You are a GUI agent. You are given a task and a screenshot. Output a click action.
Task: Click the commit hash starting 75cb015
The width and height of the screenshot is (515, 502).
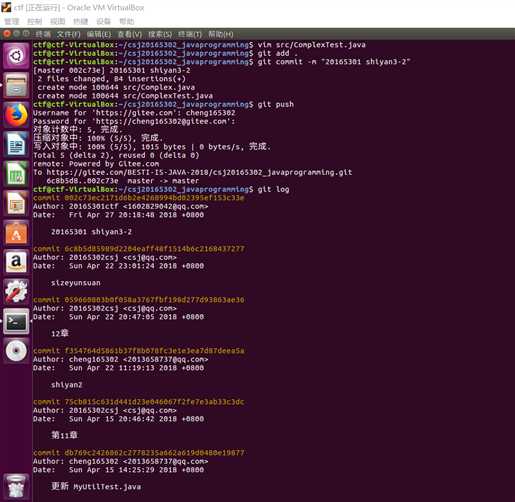tap(154, 402)
